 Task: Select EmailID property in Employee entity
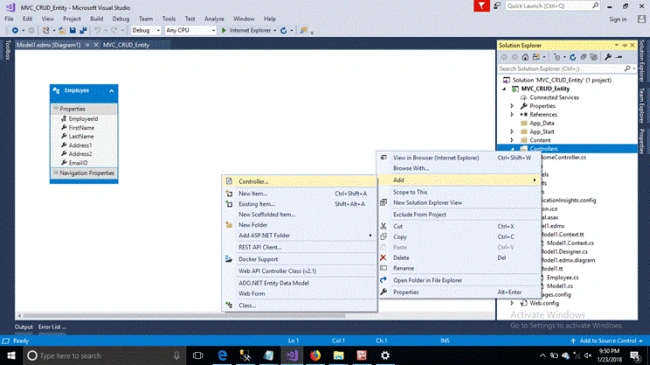[x=78, y=163]
